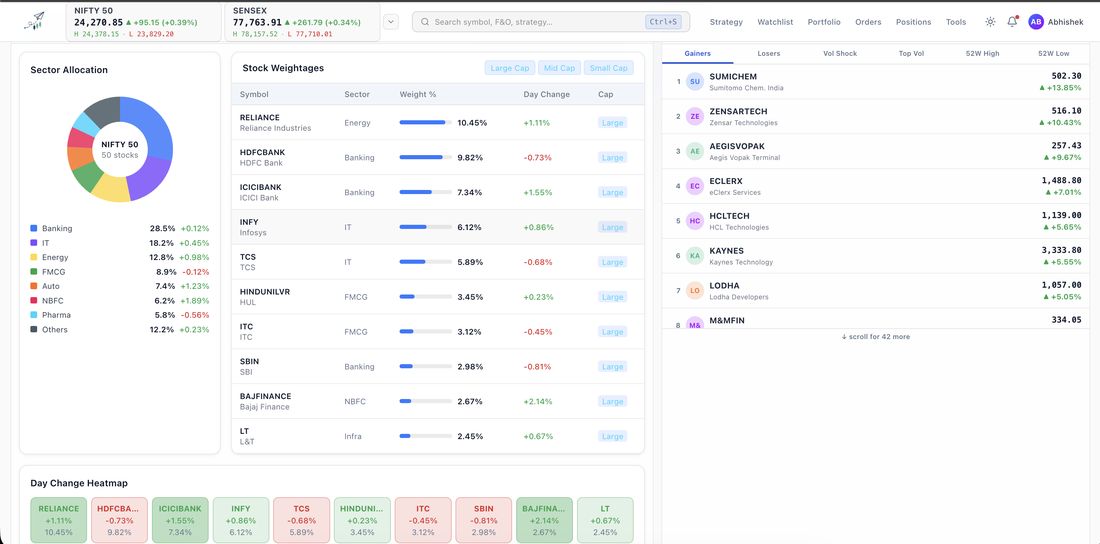Click the ICICIBANK heatmap tile
The image size is (1100, 544).
pyautogui.click(x=180, y=520)
